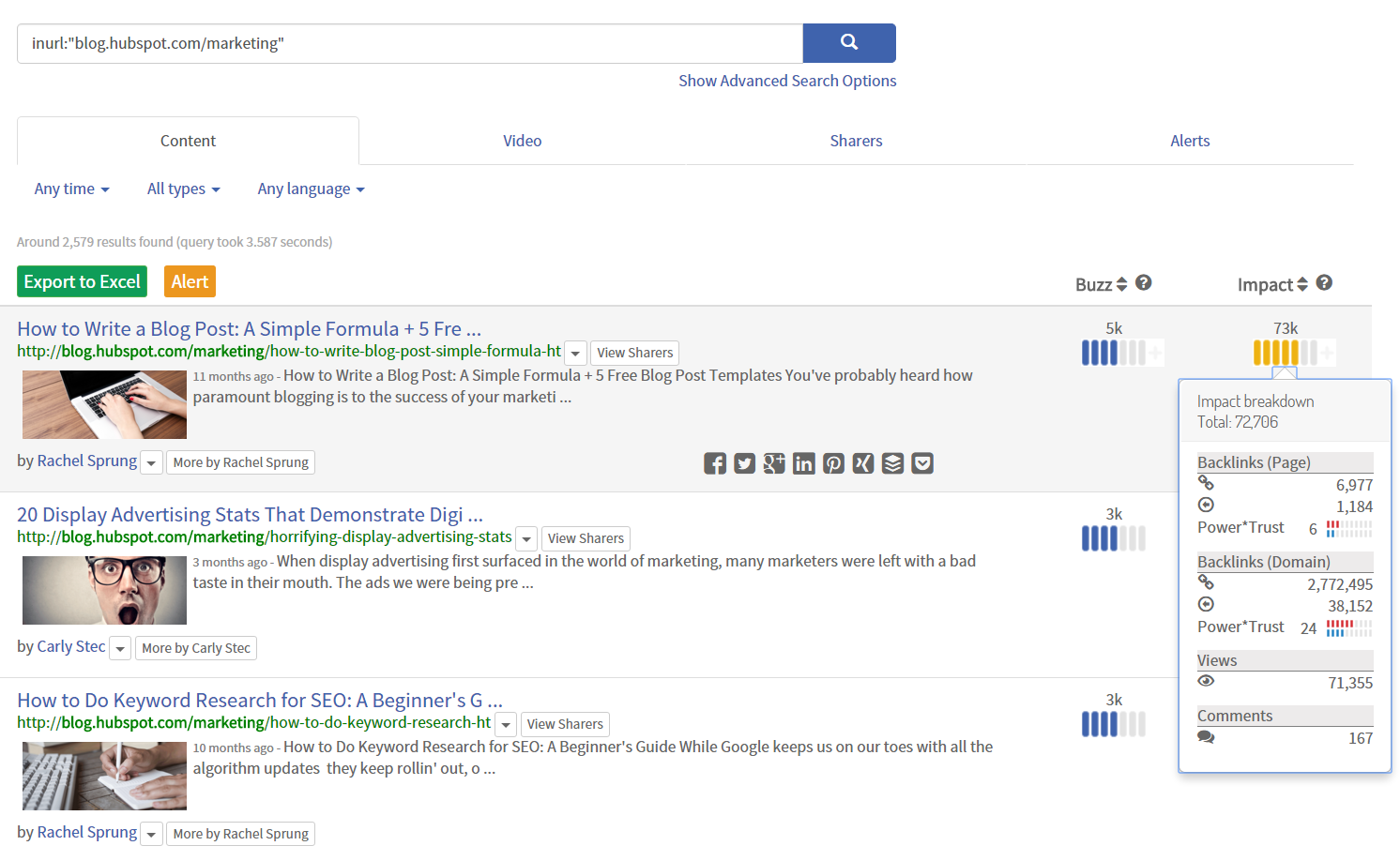Open the how-to-do-keyword-research URL
This screenshot has height=861, width=1400.
(253, 722)
